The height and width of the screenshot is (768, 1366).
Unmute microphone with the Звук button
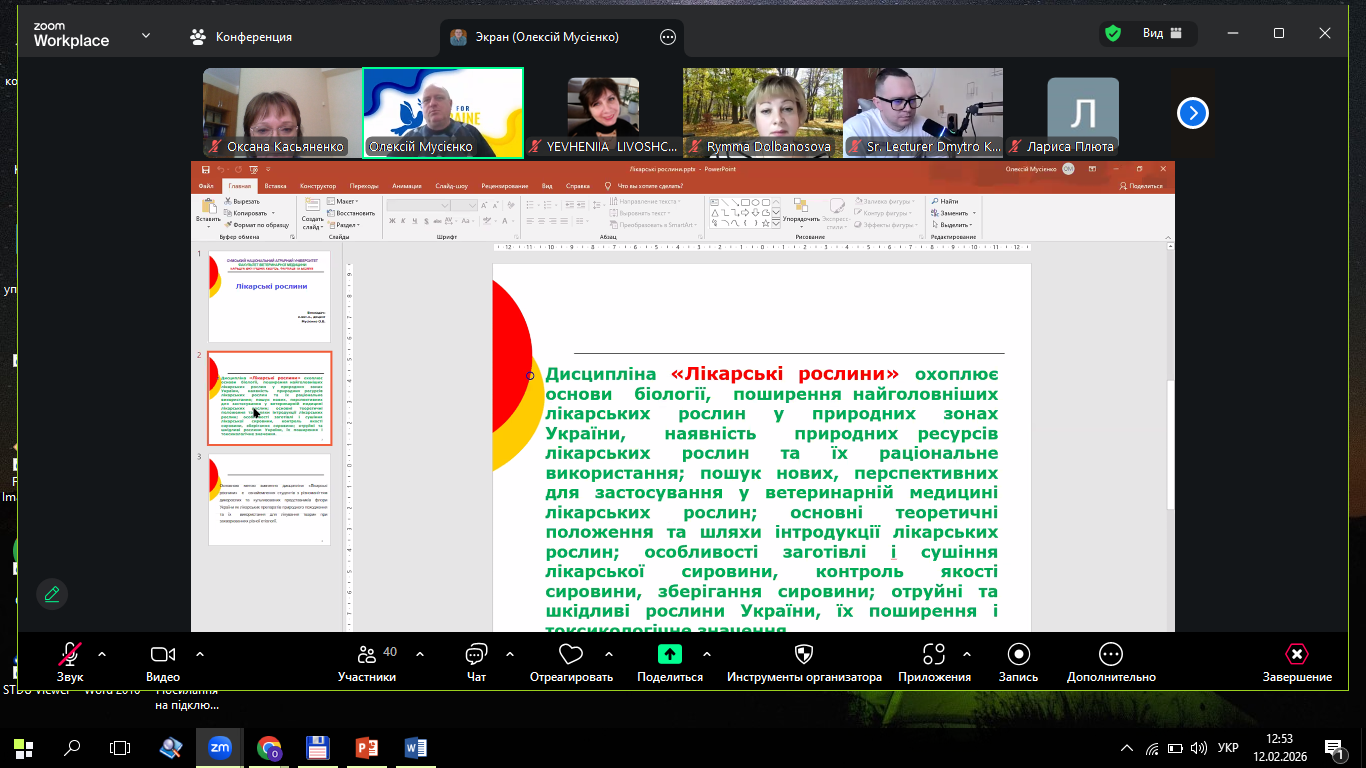(69, 655)
